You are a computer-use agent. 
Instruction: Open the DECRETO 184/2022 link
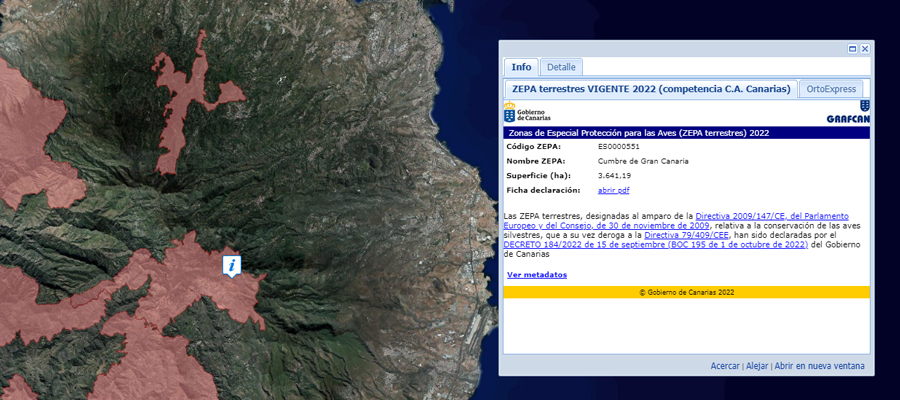655,244
